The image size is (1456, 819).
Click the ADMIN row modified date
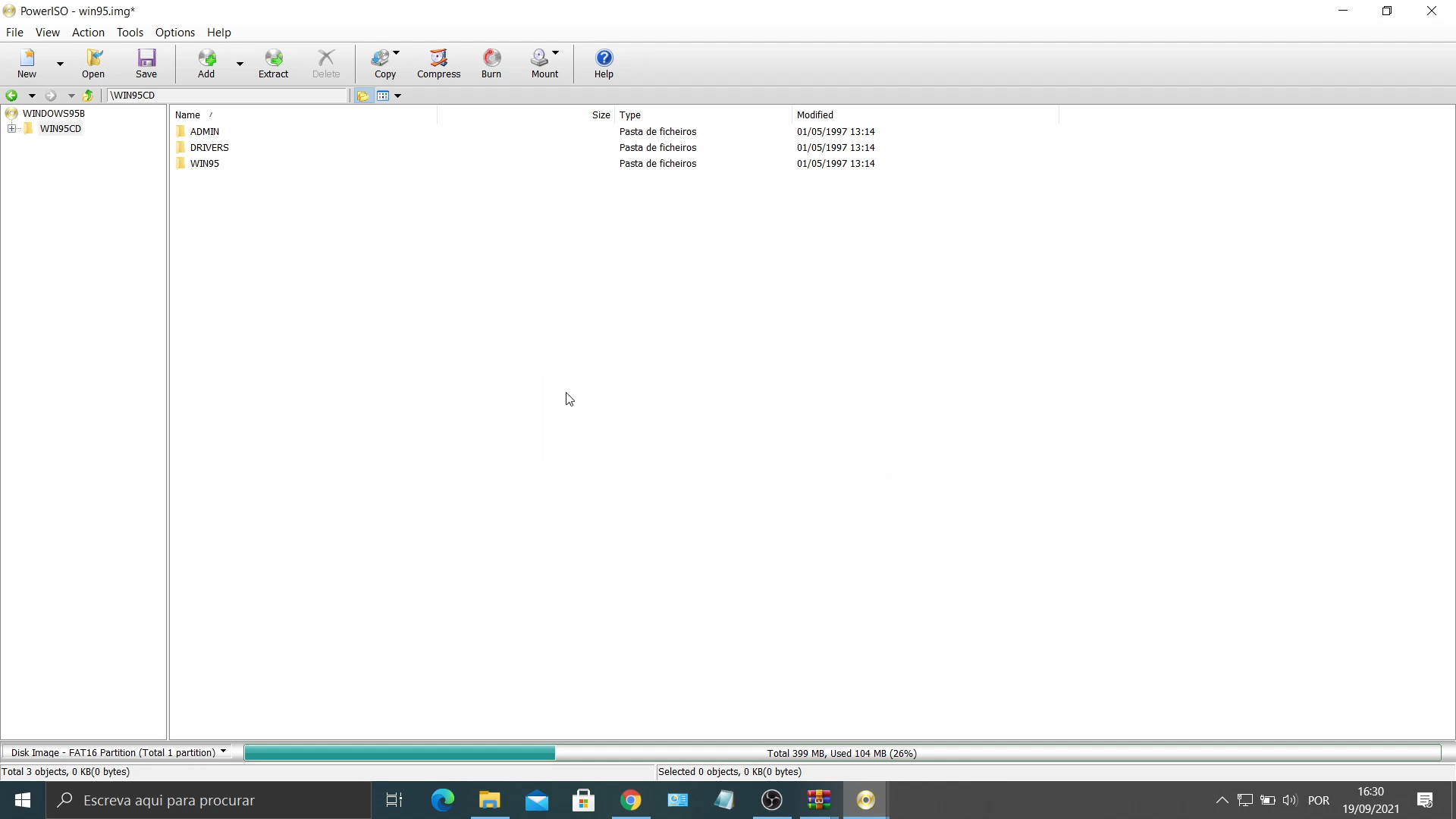point(836,131)
